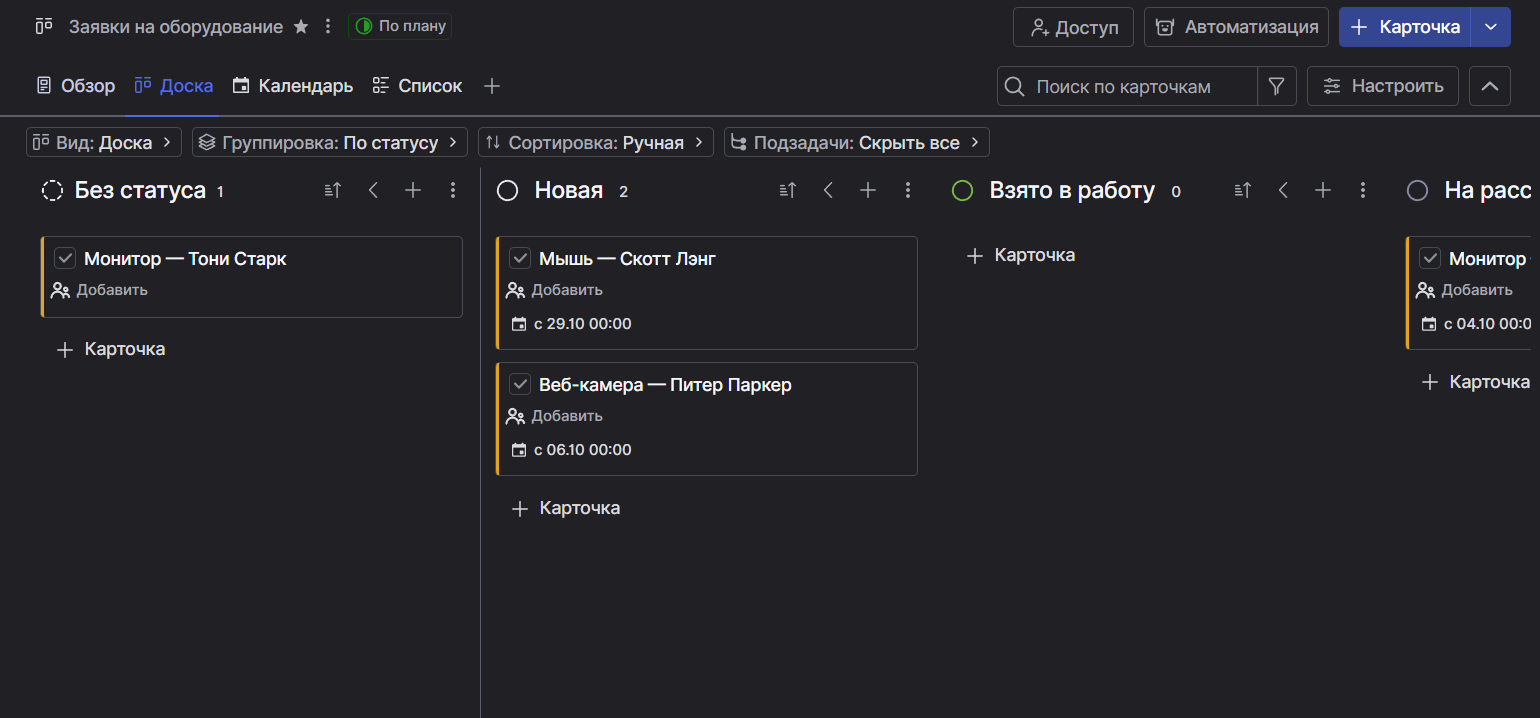This screenshot has width=1540, height=718.
Task: Open the Монитор — Тони Старк card title
Action: point(185,259)
